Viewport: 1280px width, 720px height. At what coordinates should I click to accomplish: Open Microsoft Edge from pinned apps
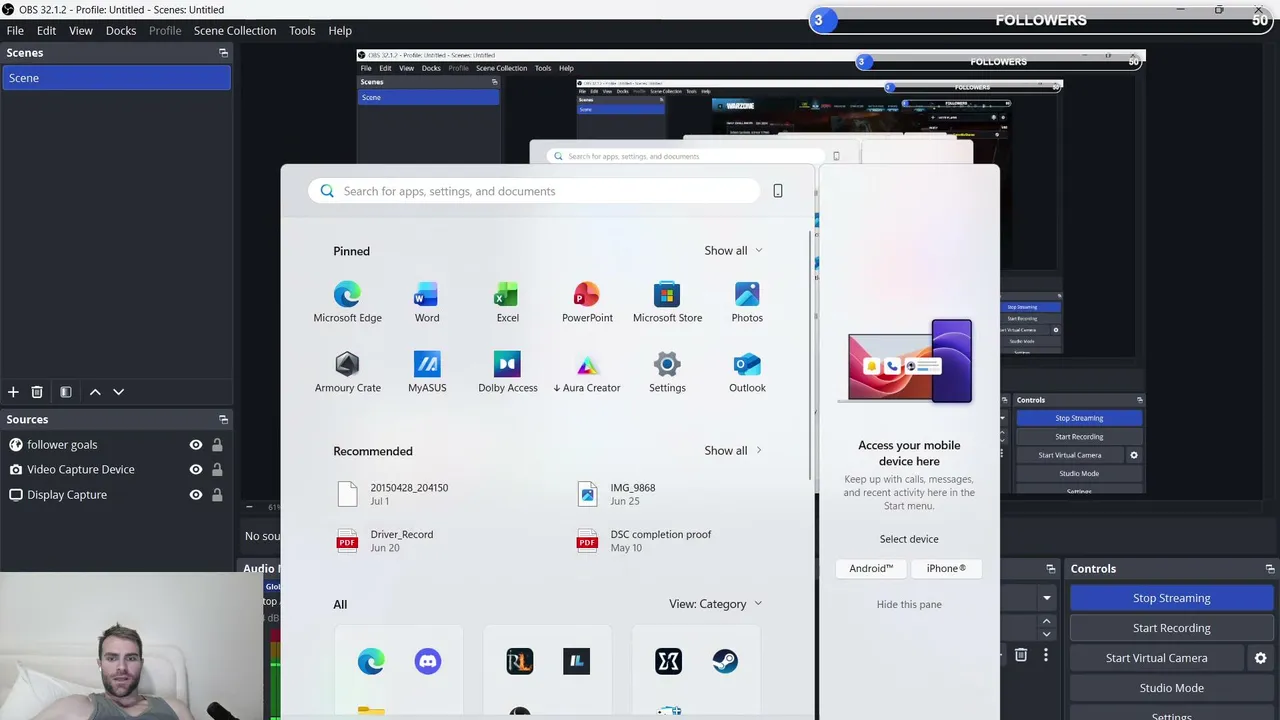[347, 302]
